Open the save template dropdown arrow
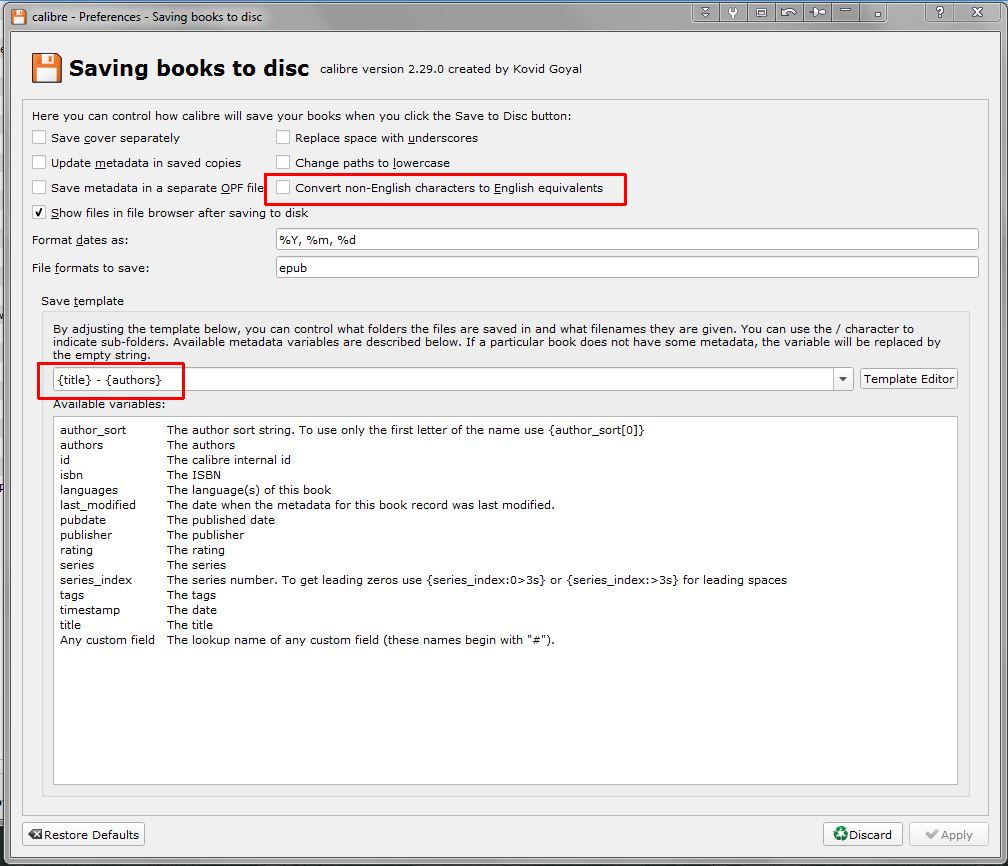The width and height of the screenshot is (1008, 866). [843, 379]
